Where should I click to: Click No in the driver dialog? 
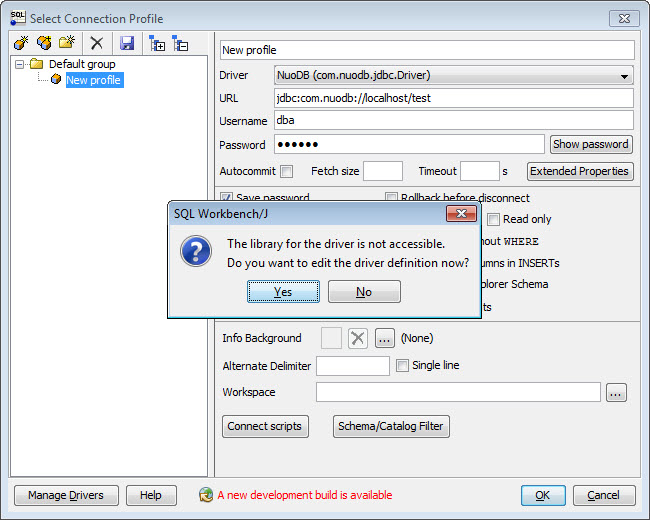coord(364,292)
